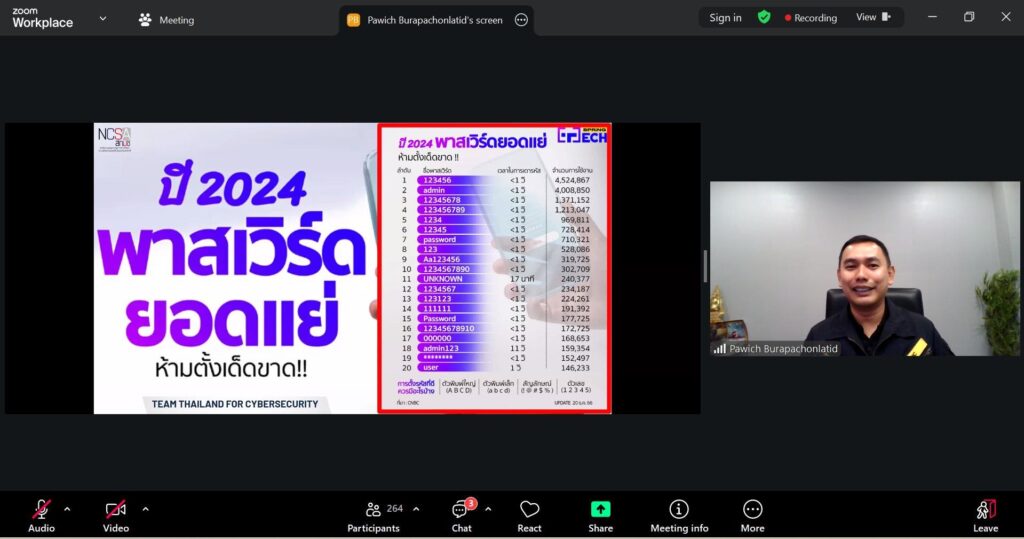The height and width of the screenshot is (539, 1024).
Task: Open the View layout menu
Action: click(x=873, y=17)
